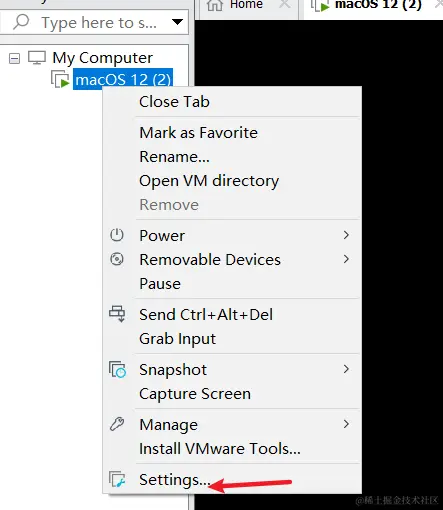
Task: Collapse the My Computer tree node
Action: (x=14, y=59)
